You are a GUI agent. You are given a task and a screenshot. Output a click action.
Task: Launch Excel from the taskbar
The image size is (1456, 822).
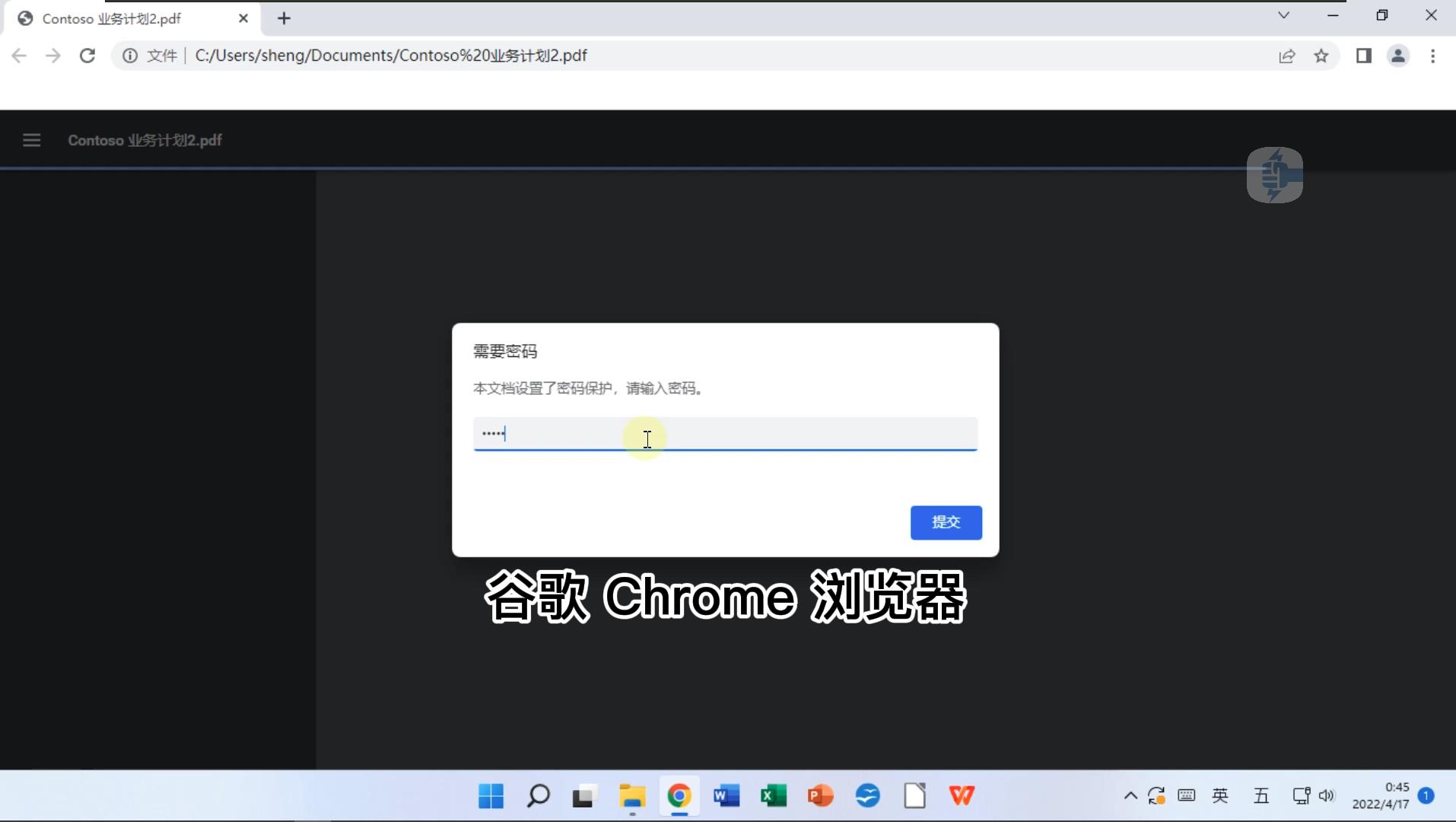tap(774, 796)
